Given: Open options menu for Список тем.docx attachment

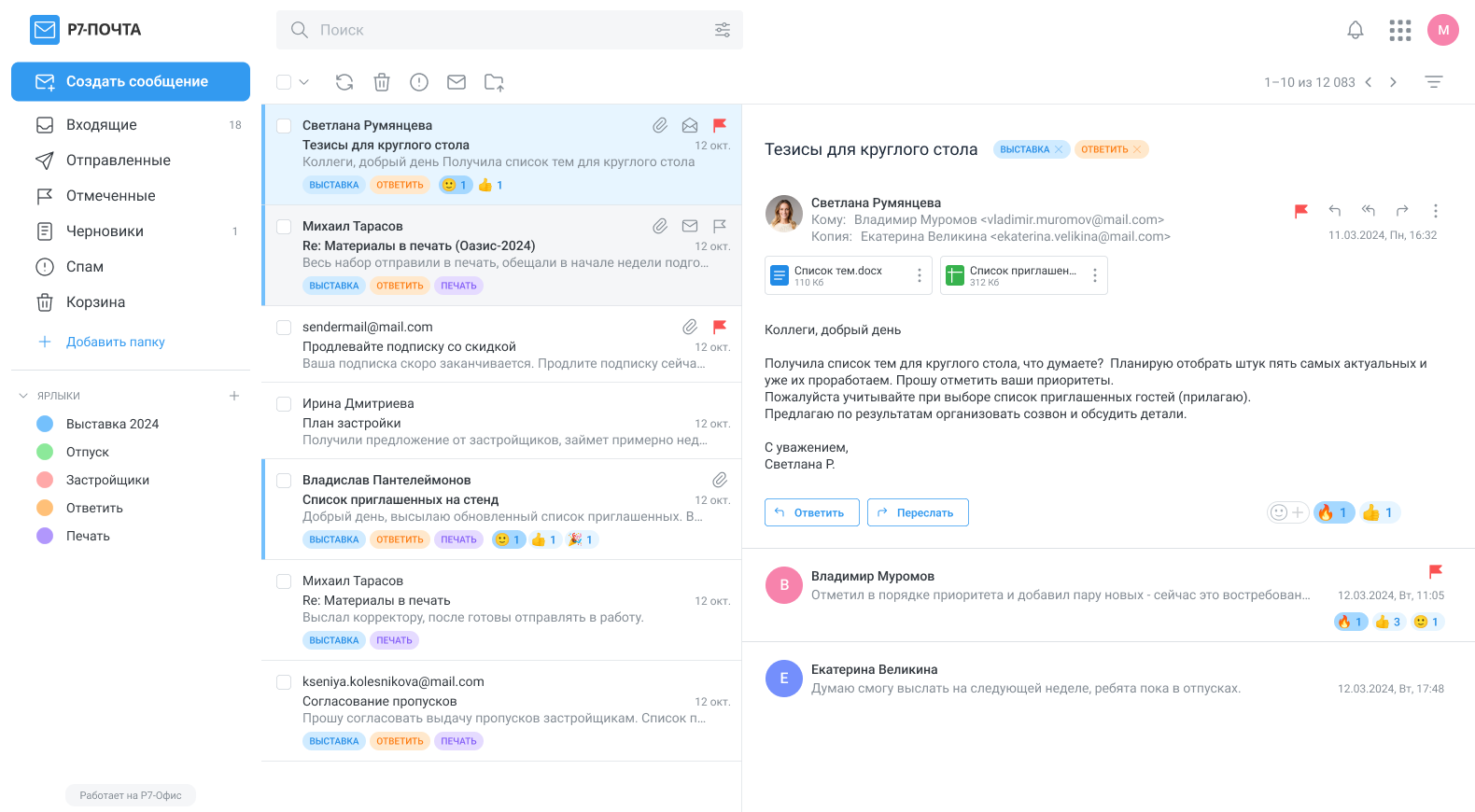Looking at the screenshot, I should click(919, 275).
